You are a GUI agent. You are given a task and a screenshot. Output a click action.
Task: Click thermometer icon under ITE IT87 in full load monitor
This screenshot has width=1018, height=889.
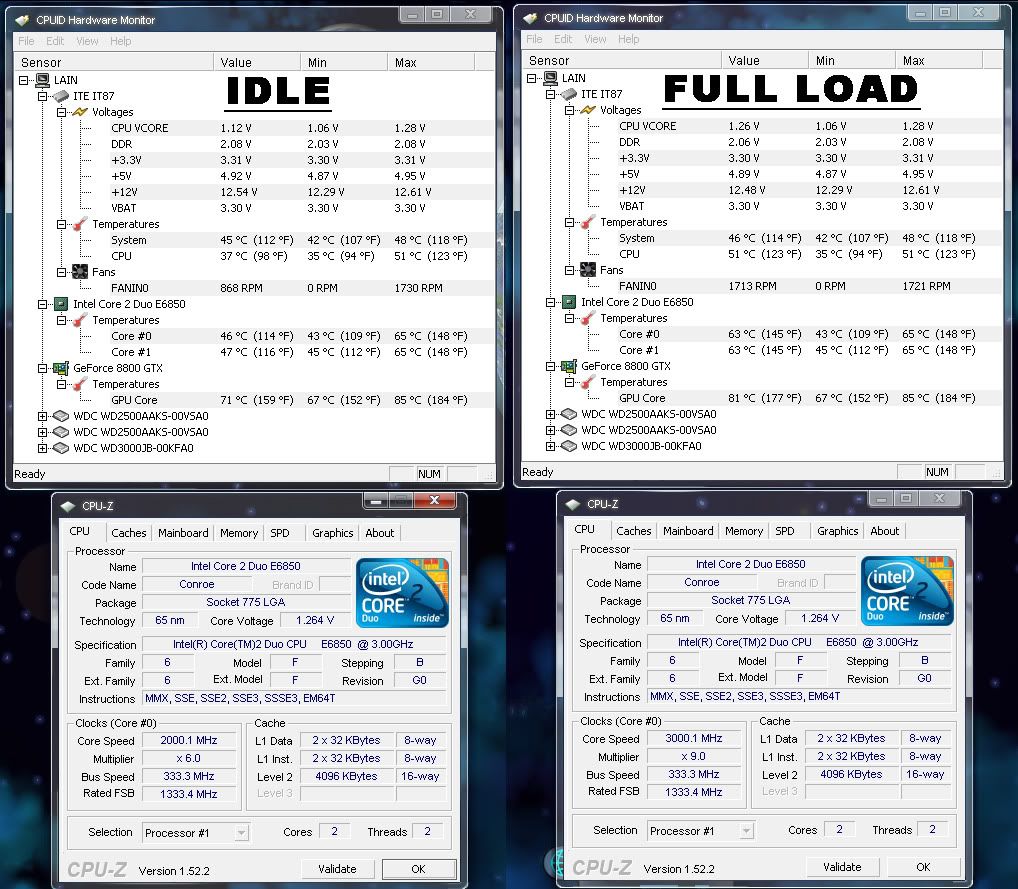pos(588,222)
